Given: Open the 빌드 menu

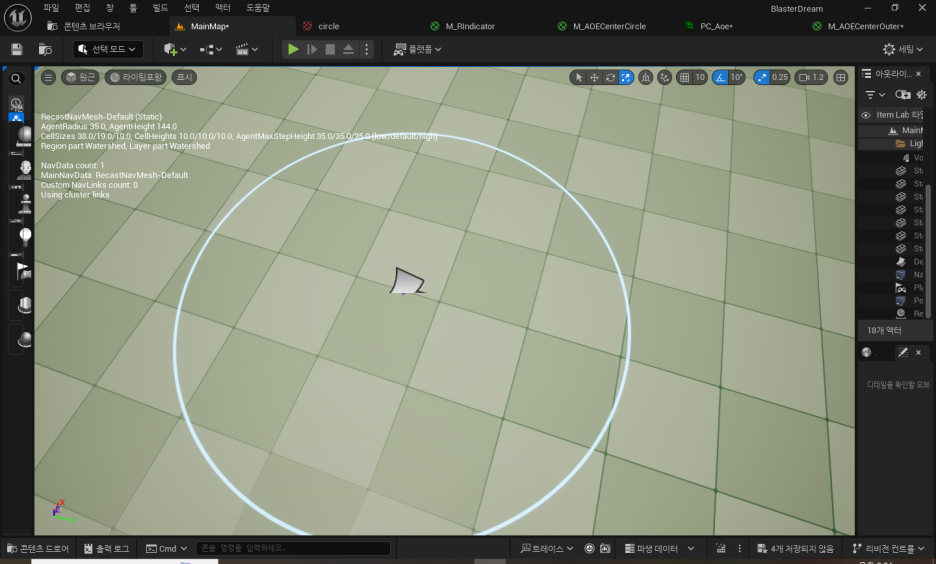Looking at the screenshot, I should tap(160, 8).
